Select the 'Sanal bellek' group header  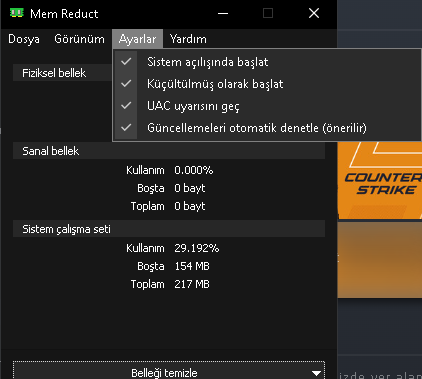pyautogui.click(x=169, y=151)
